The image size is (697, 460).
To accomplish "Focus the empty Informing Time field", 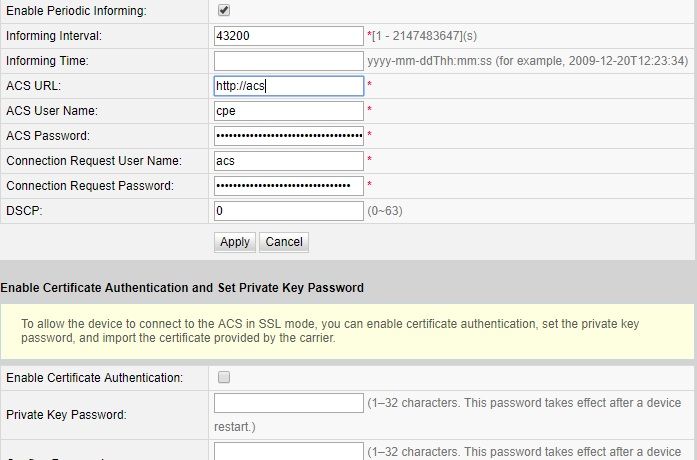I will [x=288, y=61].
